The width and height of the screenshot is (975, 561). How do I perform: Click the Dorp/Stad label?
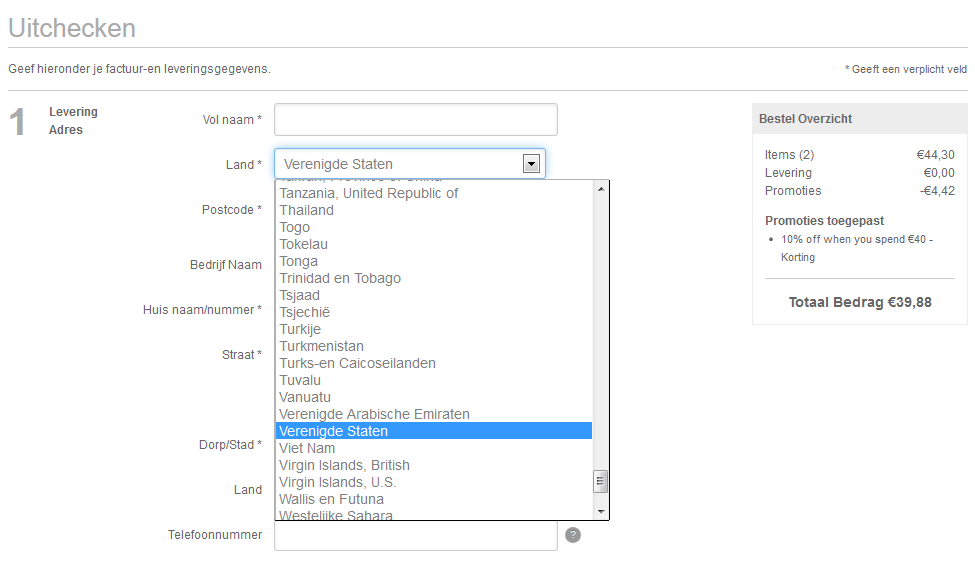point(230,445)
